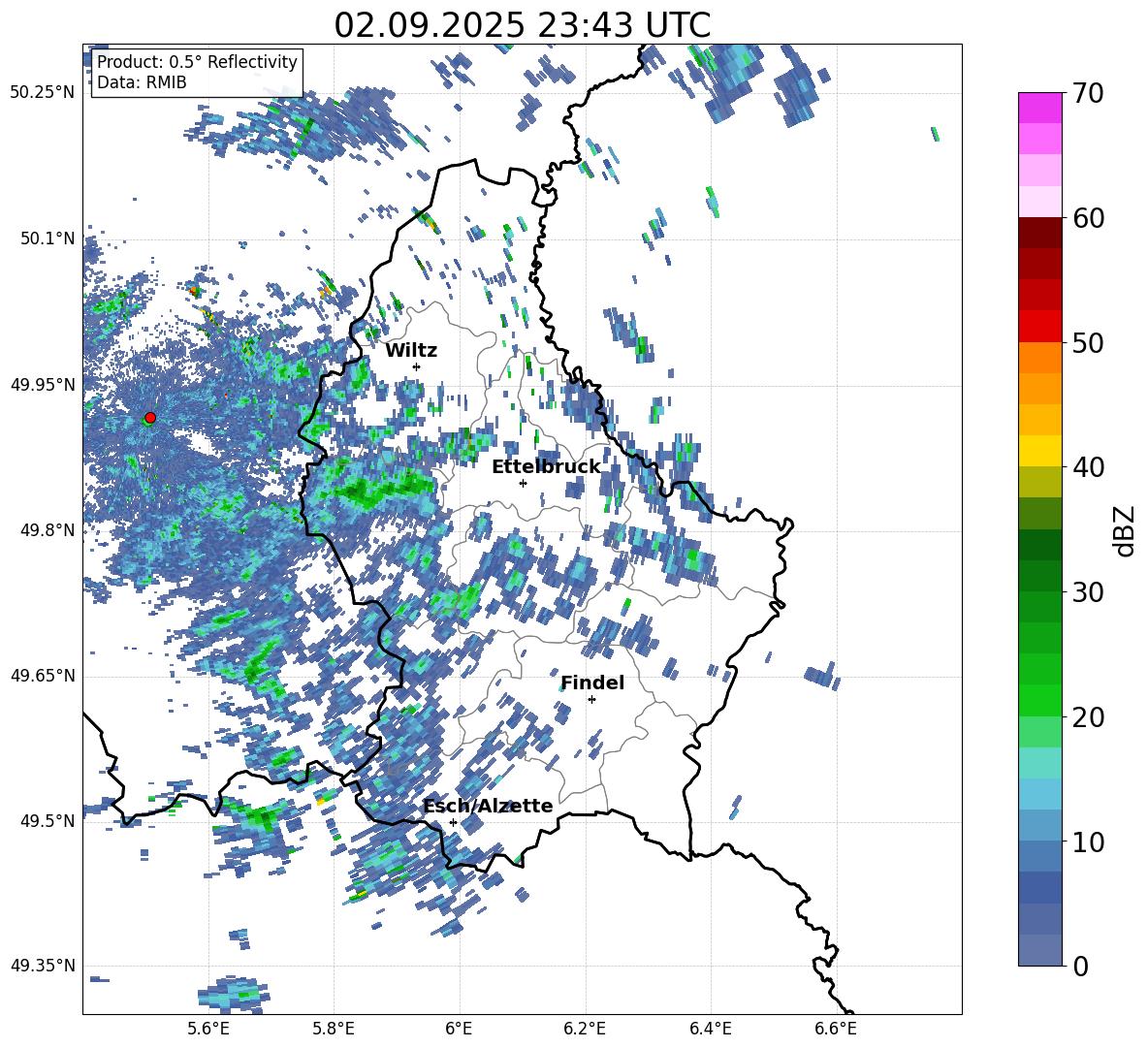Click the 70 tick label on colorbar

point(1088,94)
